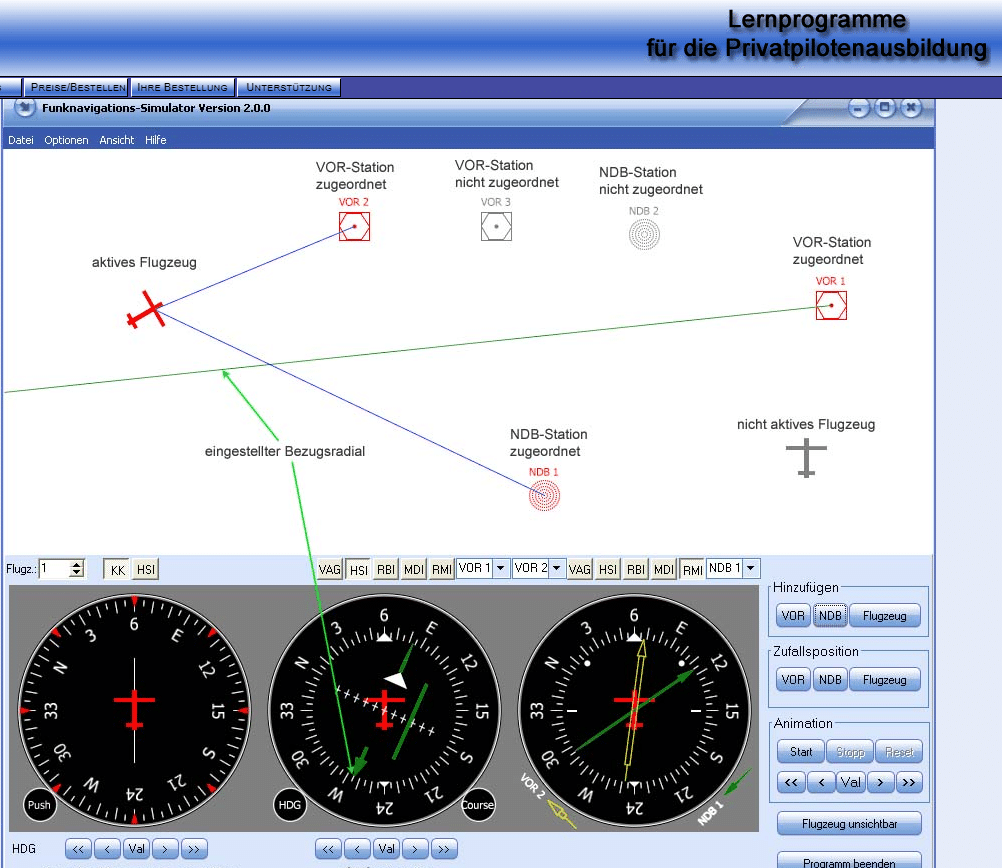This screenshot has width=1002, height=868.
Task: Open the NDB 1 station dropdown
Action: pos(751,568)
